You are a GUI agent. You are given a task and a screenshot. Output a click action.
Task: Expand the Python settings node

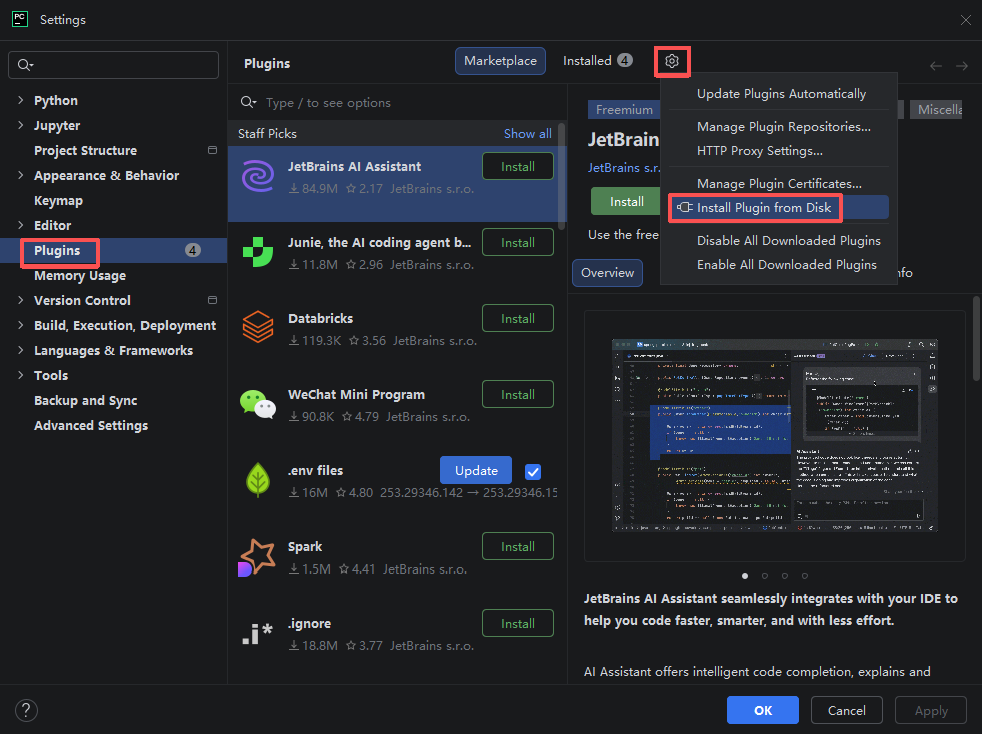point(21,100)
